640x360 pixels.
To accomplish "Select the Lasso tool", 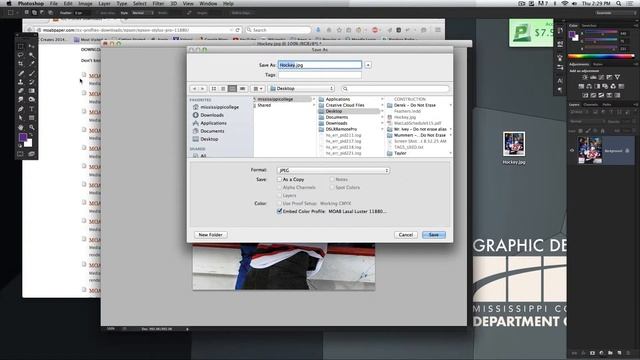I will [21, 55].
